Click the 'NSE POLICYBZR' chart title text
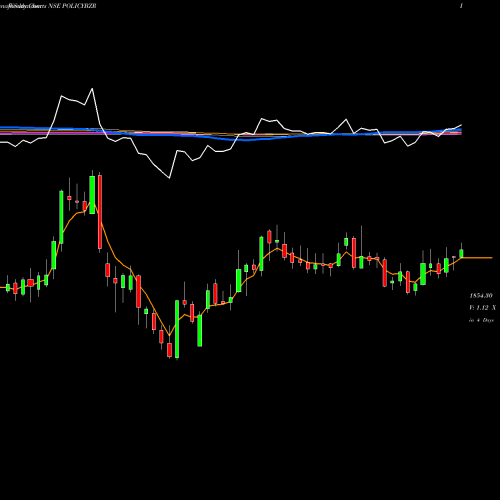500x500 pixels. 72,6
